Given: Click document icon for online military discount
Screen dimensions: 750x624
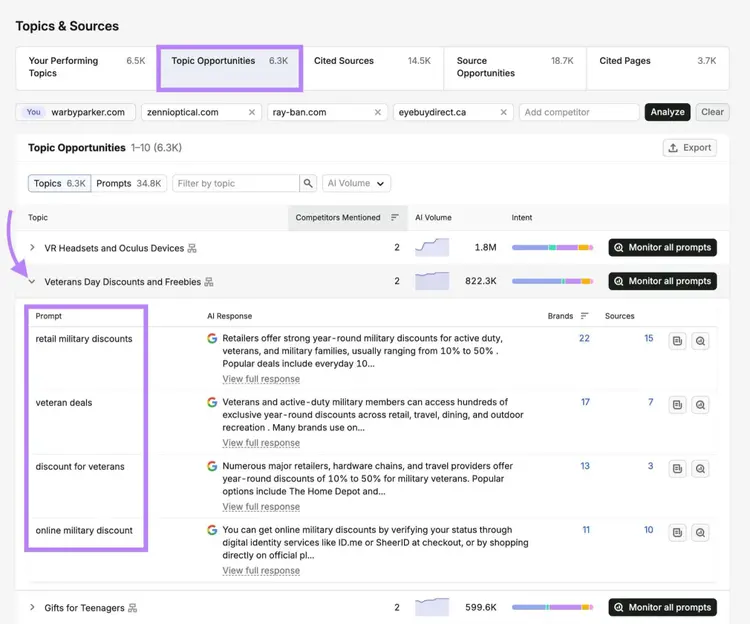Looking at the screenshot, I should (x=677, y=533).
